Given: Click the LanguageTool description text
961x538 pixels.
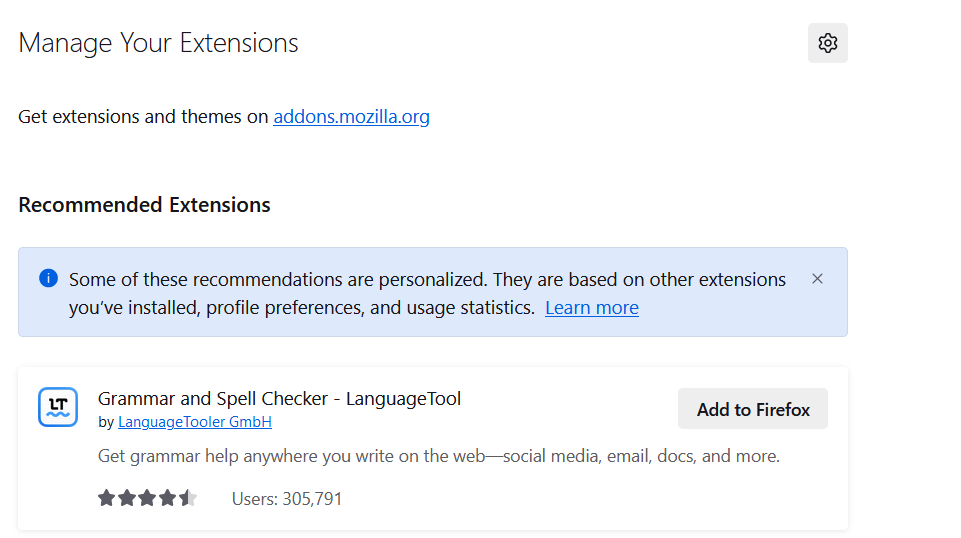Looking at the screenshot, I should [x=438, y=456].
